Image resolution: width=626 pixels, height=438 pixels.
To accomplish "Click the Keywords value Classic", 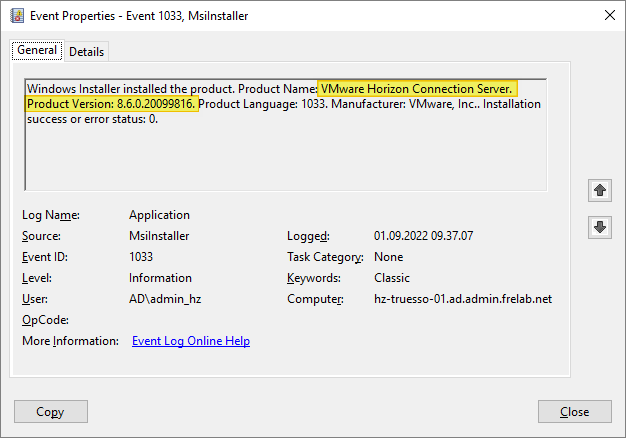I will 392,278.
